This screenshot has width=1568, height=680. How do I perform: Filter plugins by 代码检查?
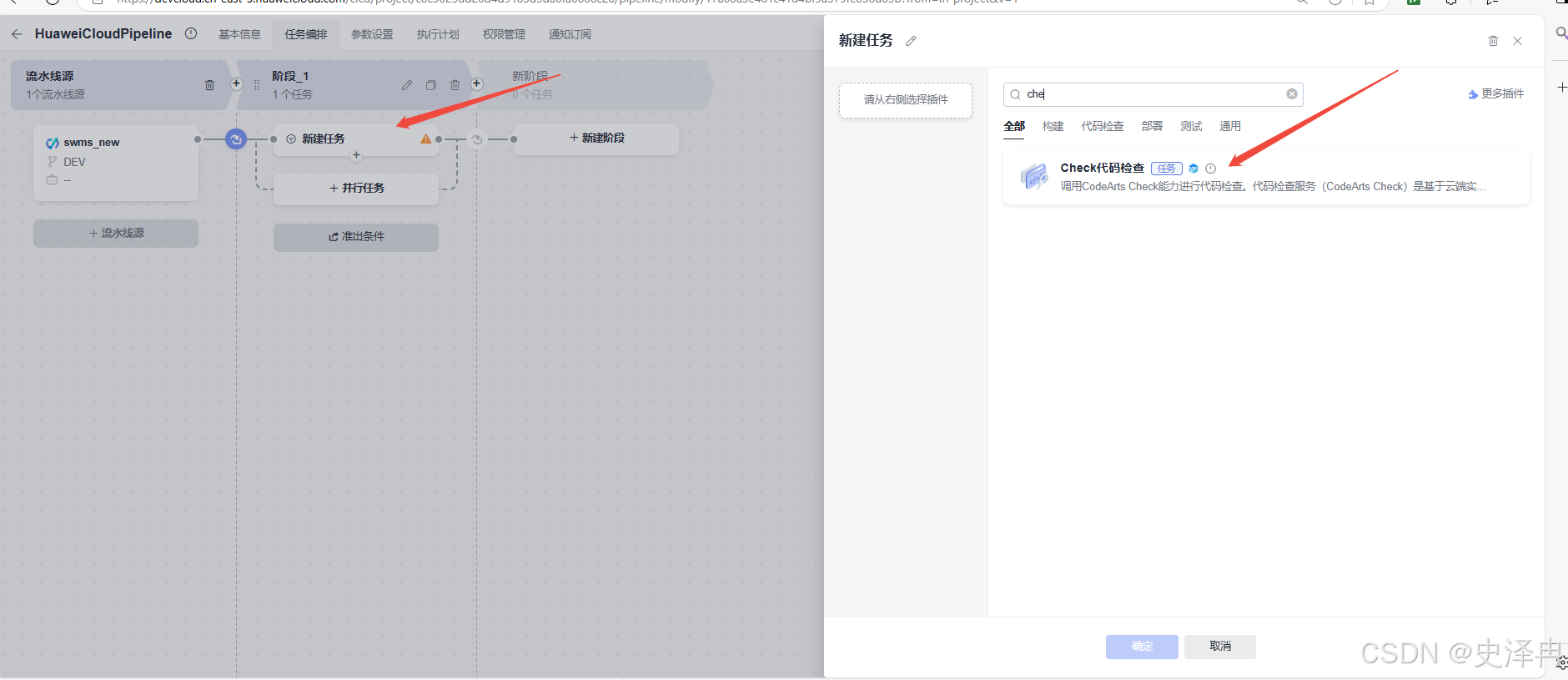[x=1103, y=126]
